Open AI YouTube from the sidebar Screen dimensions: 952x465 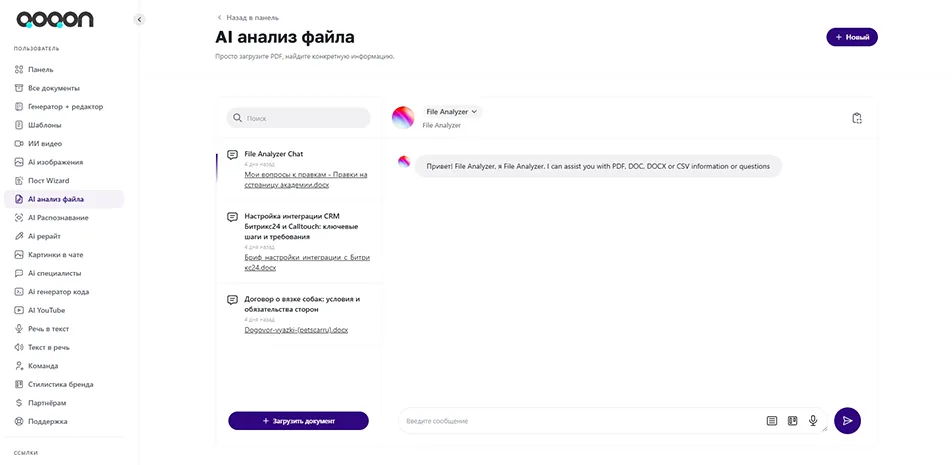tap(46, 310)
